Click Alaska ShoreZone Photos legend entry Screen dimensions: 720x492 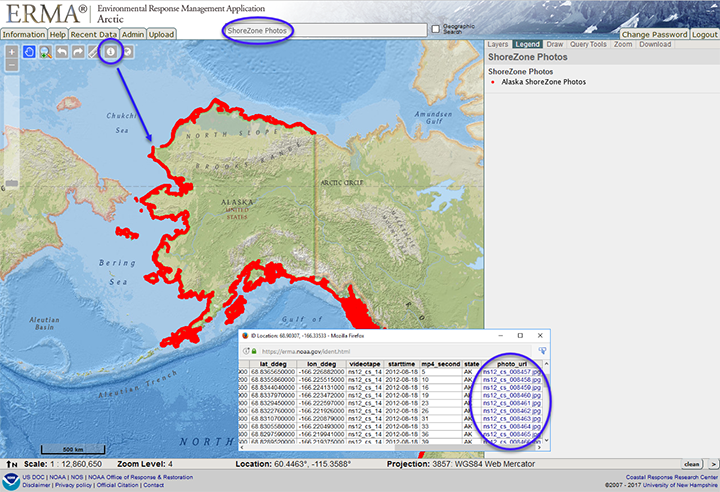pyautogui.click(x=543, y=82)
